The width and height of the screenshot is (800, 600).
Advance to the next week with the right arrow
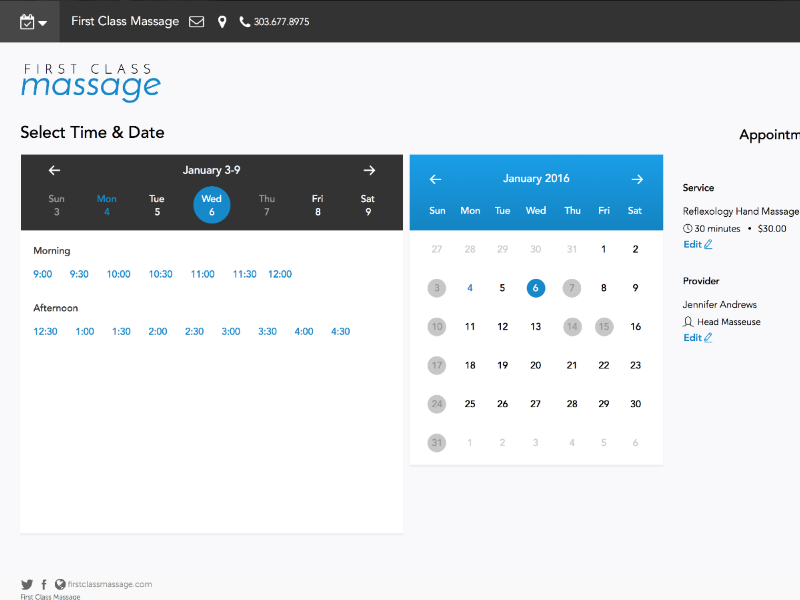click(368, 170)
